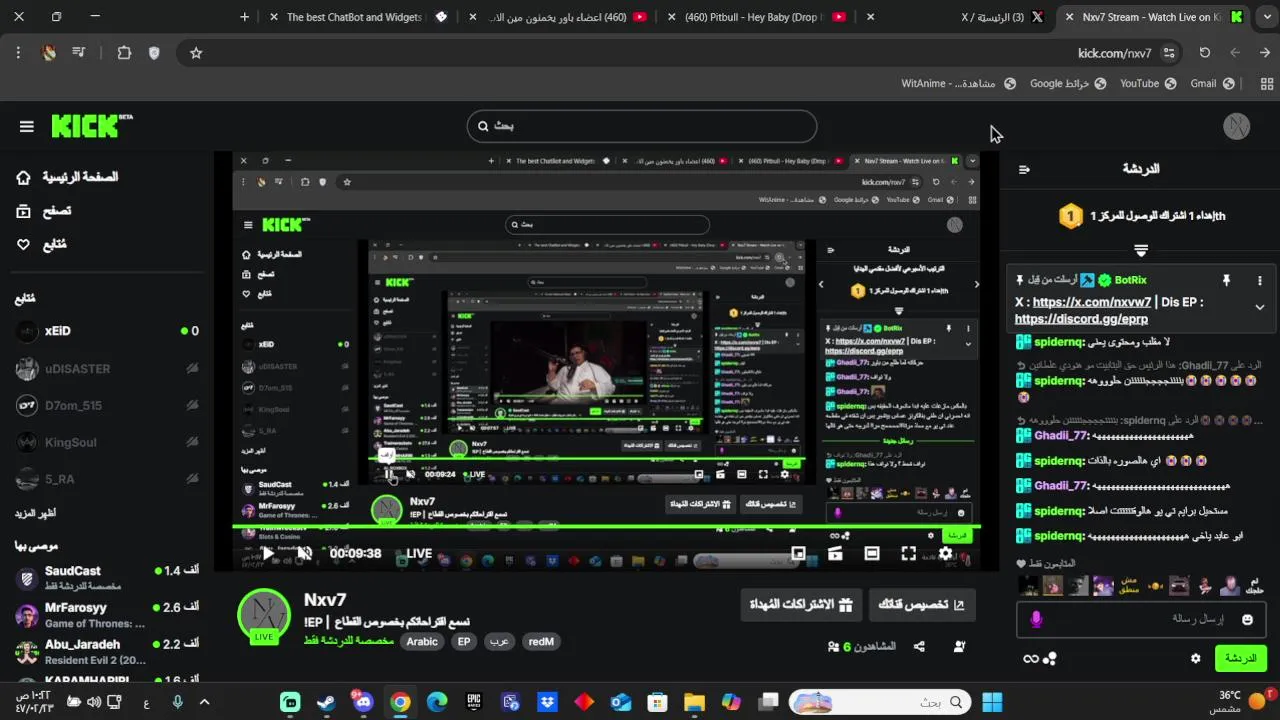Open تصفح browse in sidebar

44,211
